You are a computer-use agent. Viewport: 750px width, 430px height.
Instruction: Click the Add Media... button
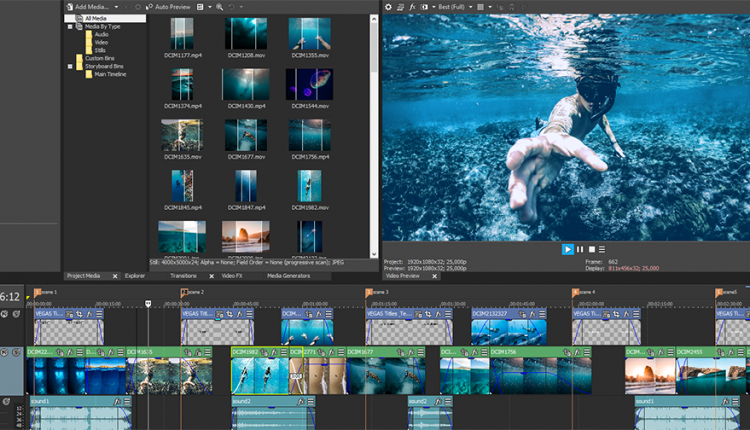pyautogui.click(x=87, y=7)
